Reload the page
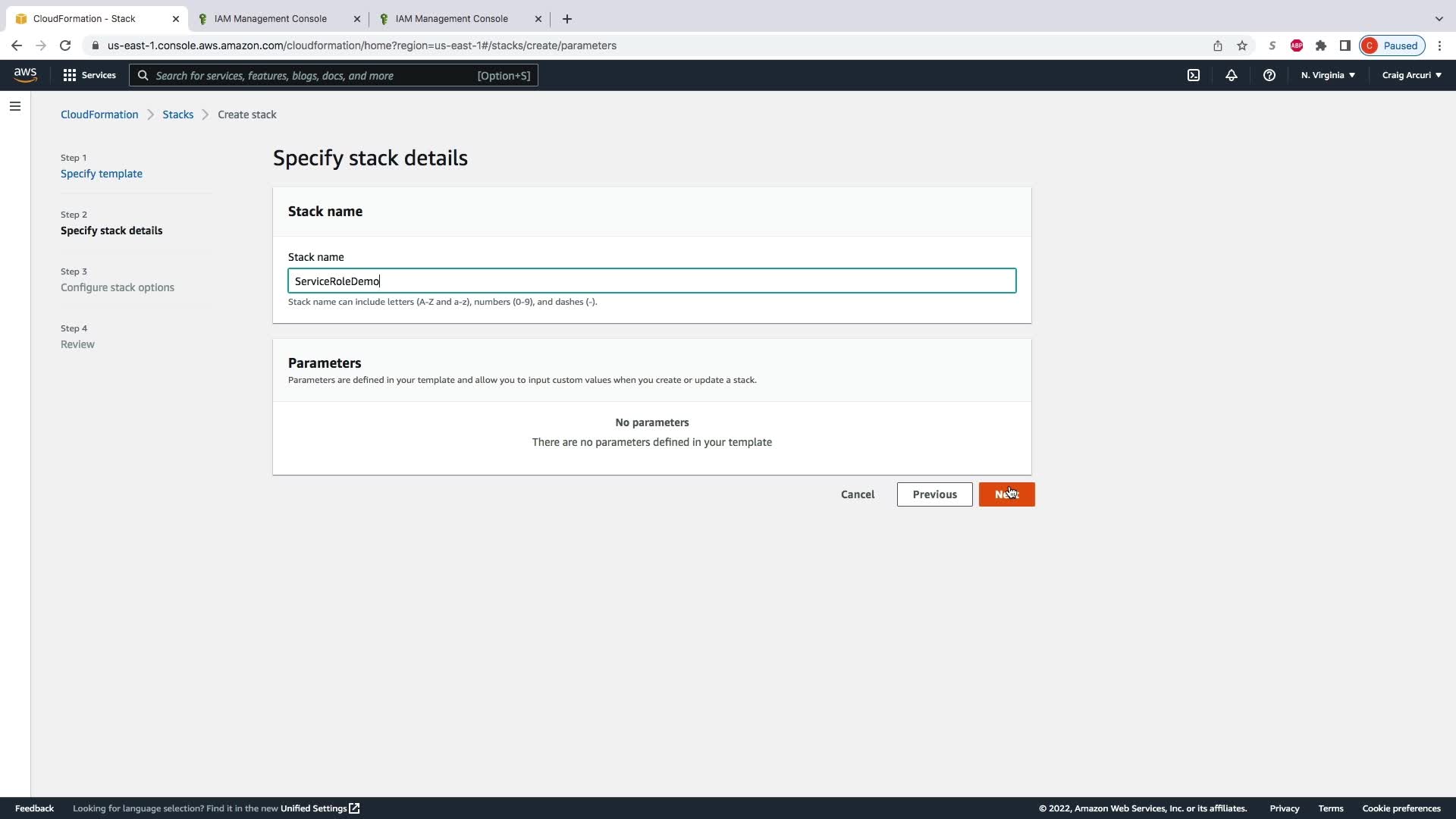 tap(65, 45)
